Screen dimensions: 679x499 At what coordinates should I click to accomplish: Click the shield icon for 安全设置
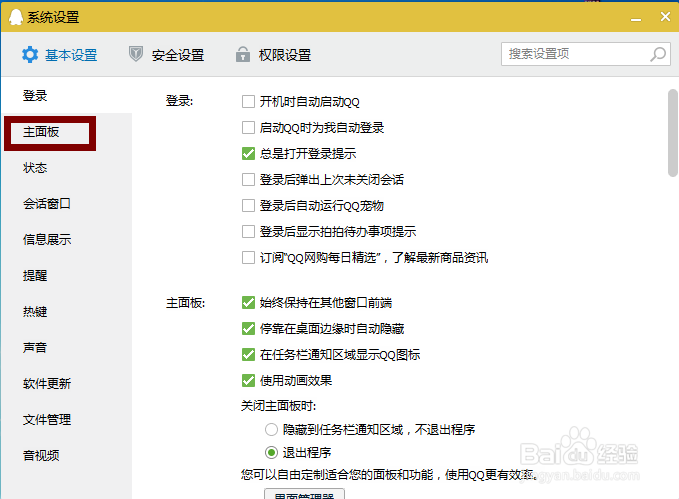click(136, 54)
